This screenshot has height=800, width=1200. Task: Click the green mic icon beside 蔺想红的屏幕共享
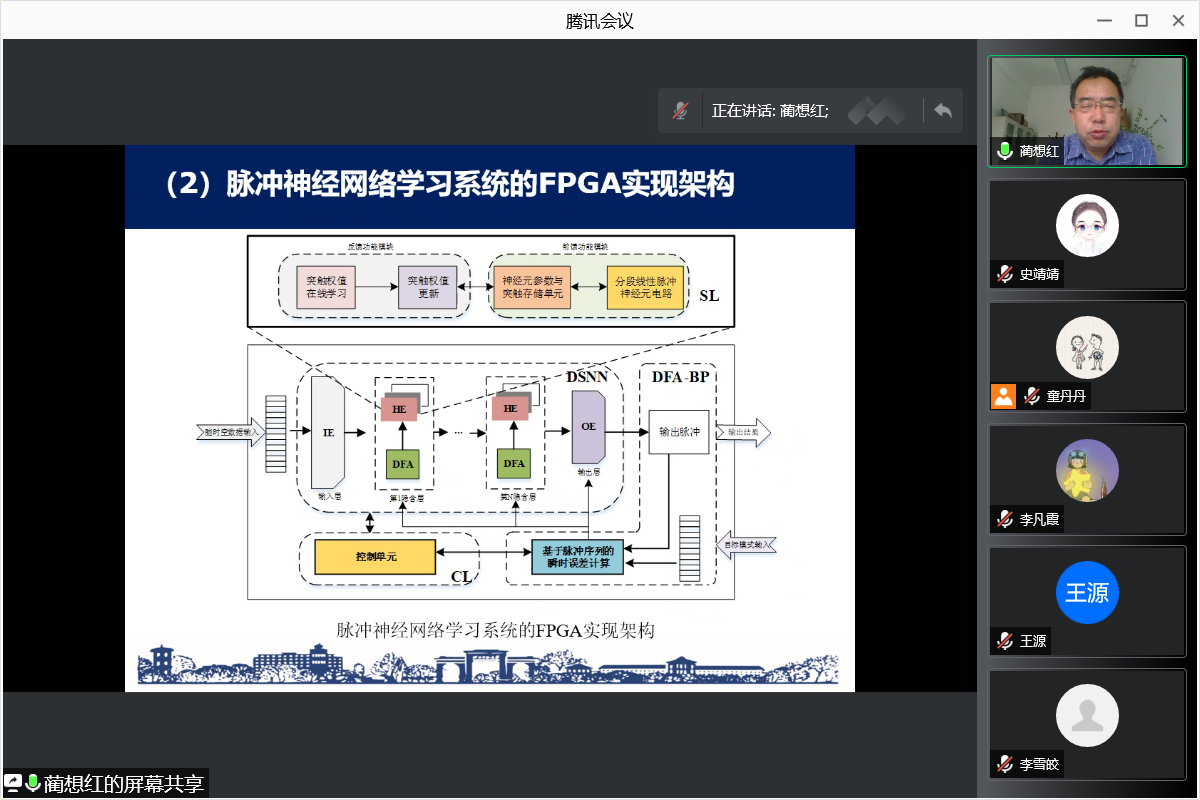tap(33, 783)
